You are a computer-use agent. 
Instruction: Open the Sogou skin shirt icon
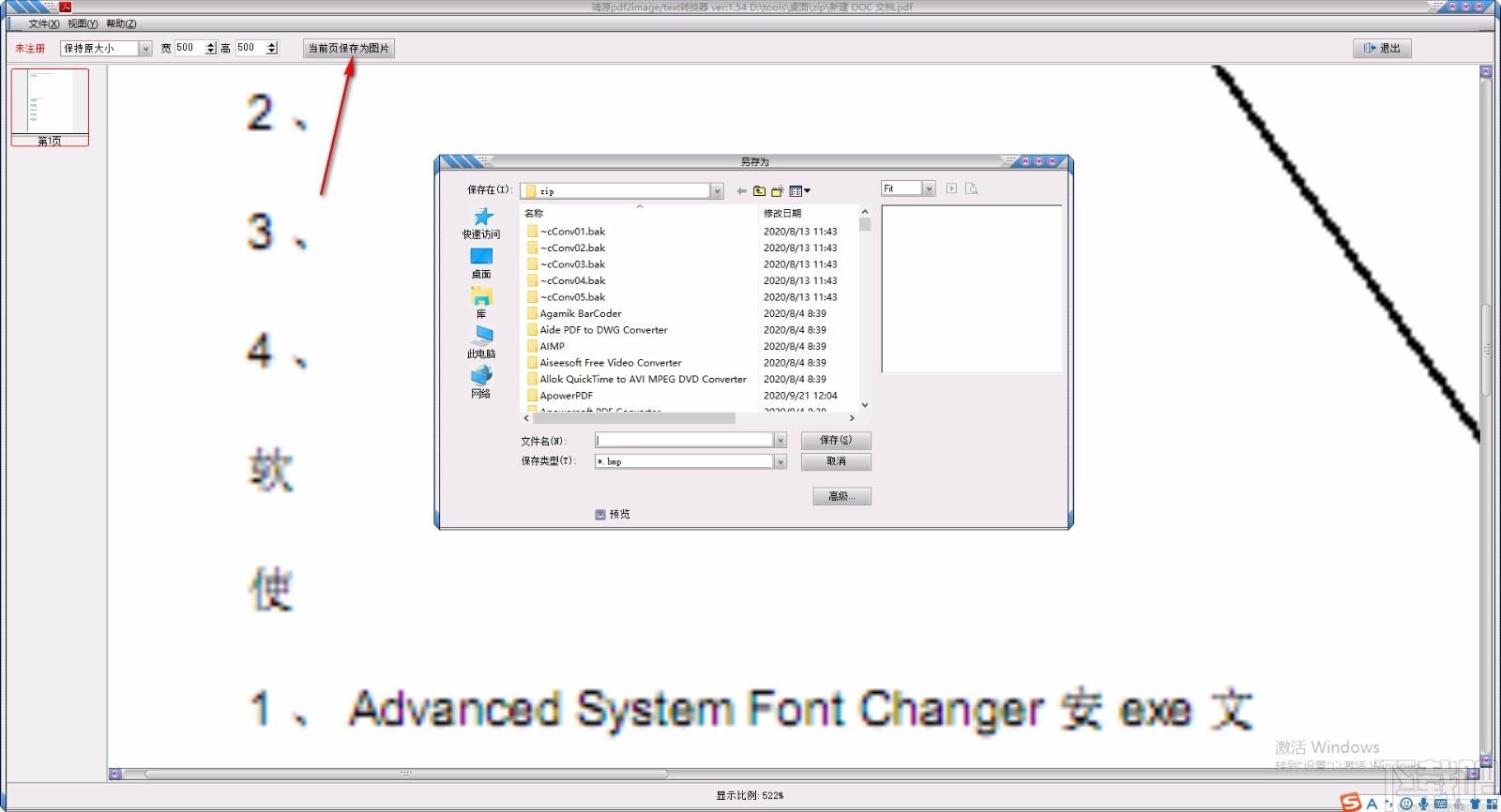click(1474, 804)
